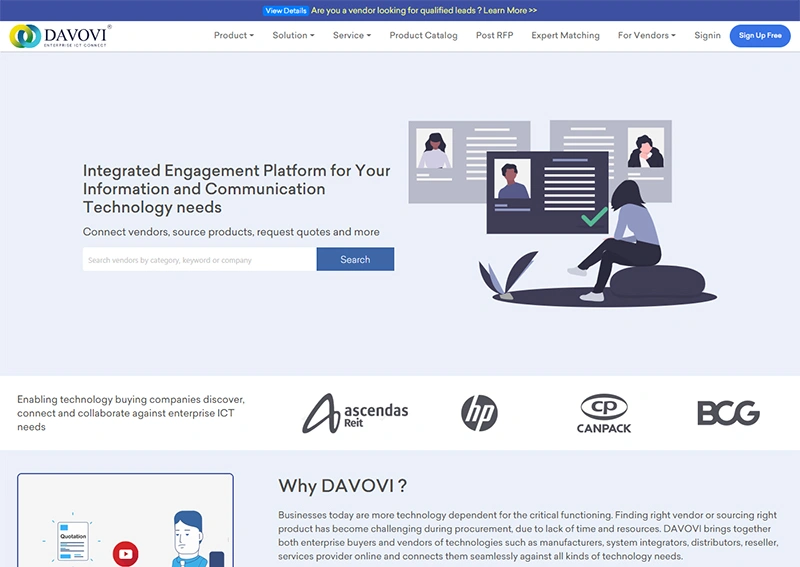Click the HP logo

(x=479, y=412)
